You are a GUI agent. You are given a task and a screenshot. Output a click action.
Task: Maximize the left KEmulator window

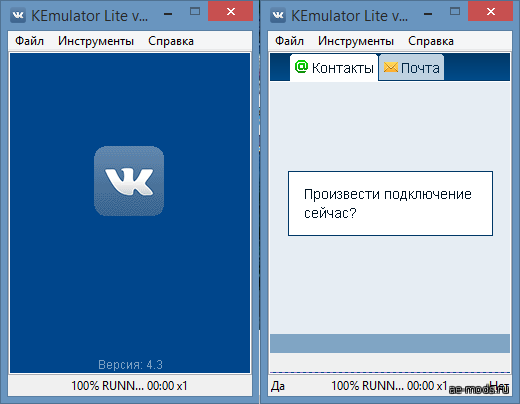pyautogui.click(x=195, y=12)
